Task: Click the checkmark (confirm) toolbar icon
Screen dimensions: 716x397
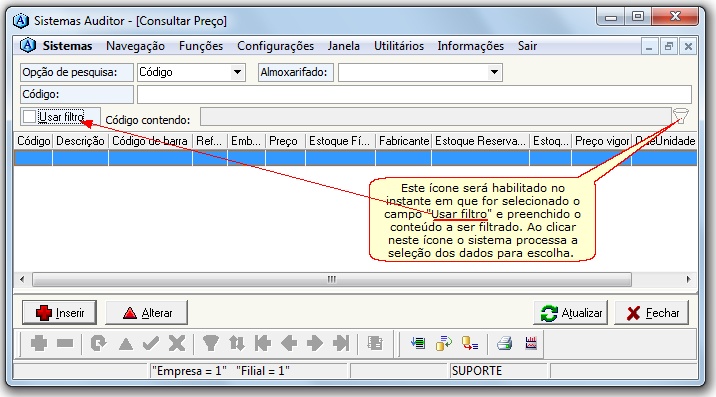Action: click(151, 343)
